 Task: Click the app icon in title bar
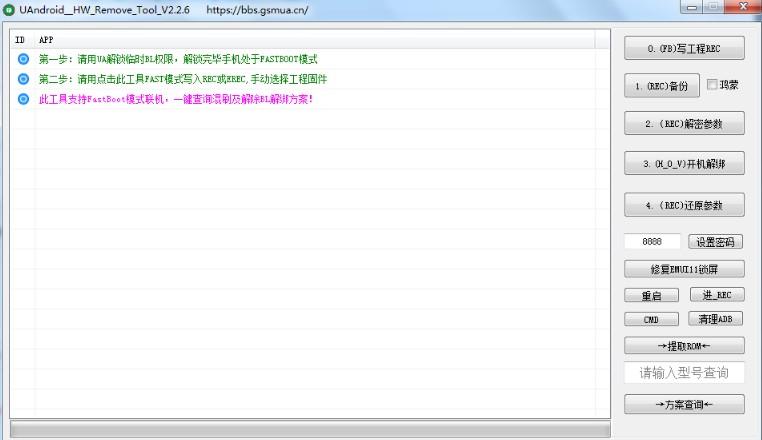pos(9,9)
